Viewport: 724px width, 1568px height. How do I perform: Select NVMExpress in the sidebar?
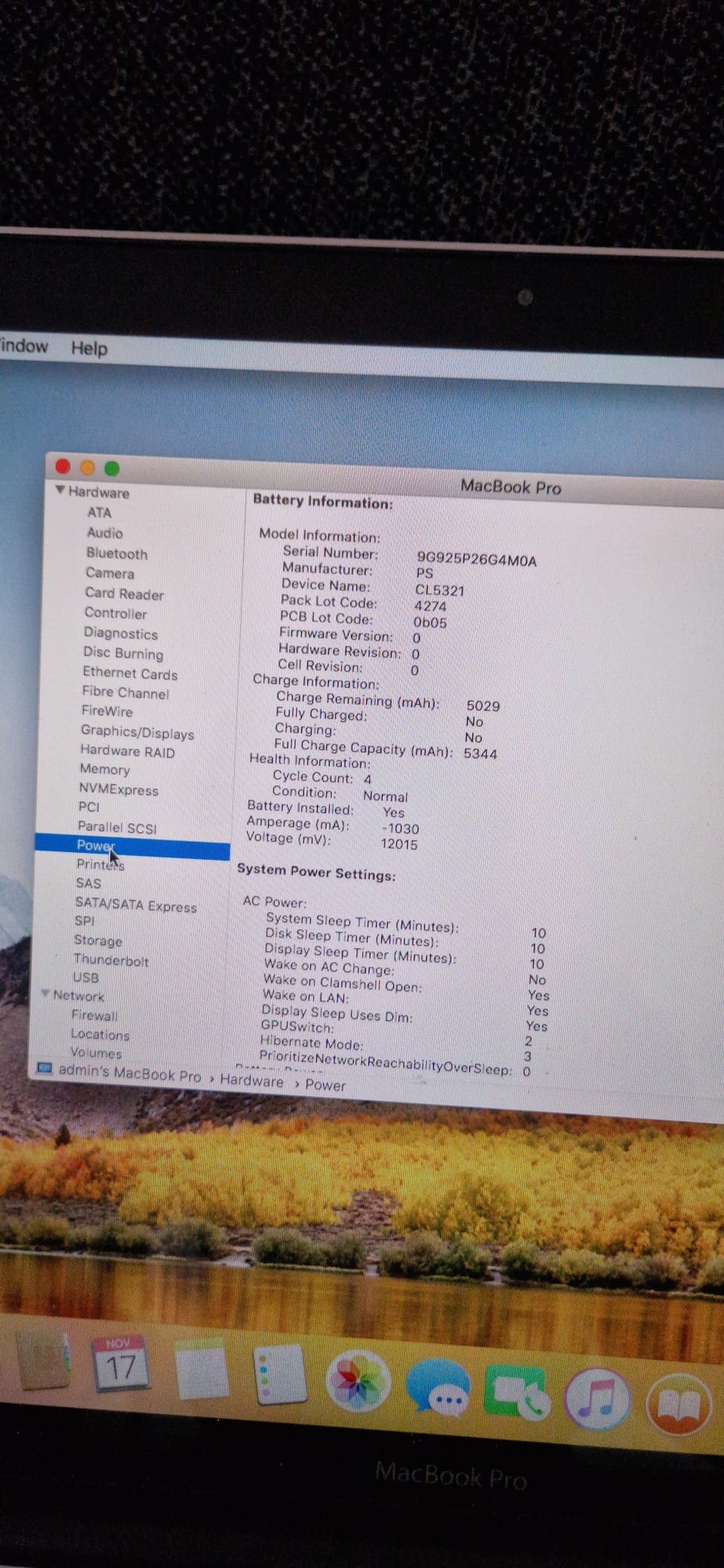tap(118, 789)
